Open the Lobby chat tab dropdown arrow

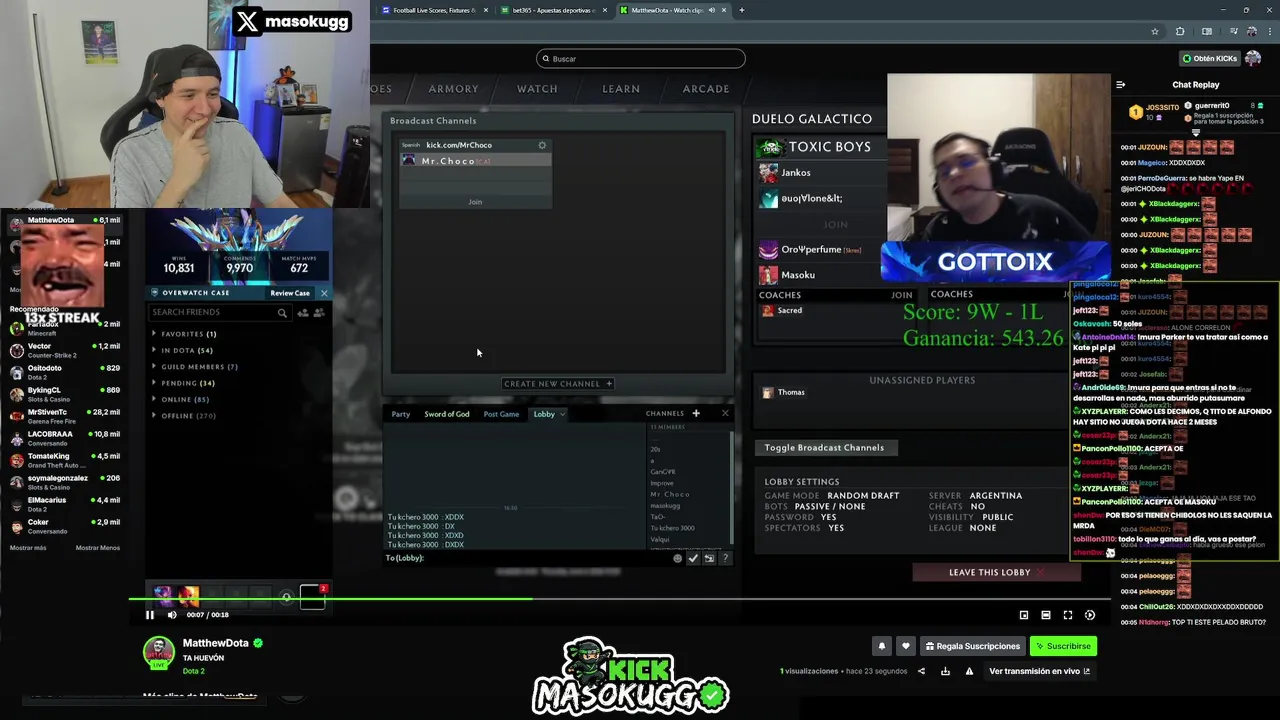click(x=562, y=414)
